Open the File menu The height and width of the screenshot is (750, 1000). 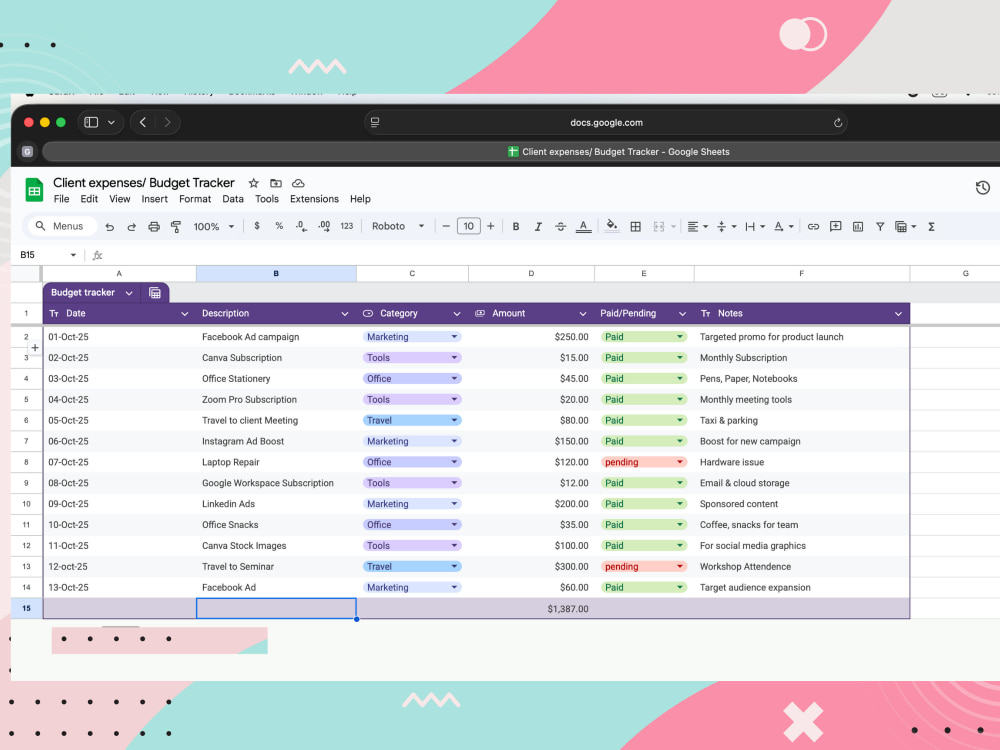(62, 199)
